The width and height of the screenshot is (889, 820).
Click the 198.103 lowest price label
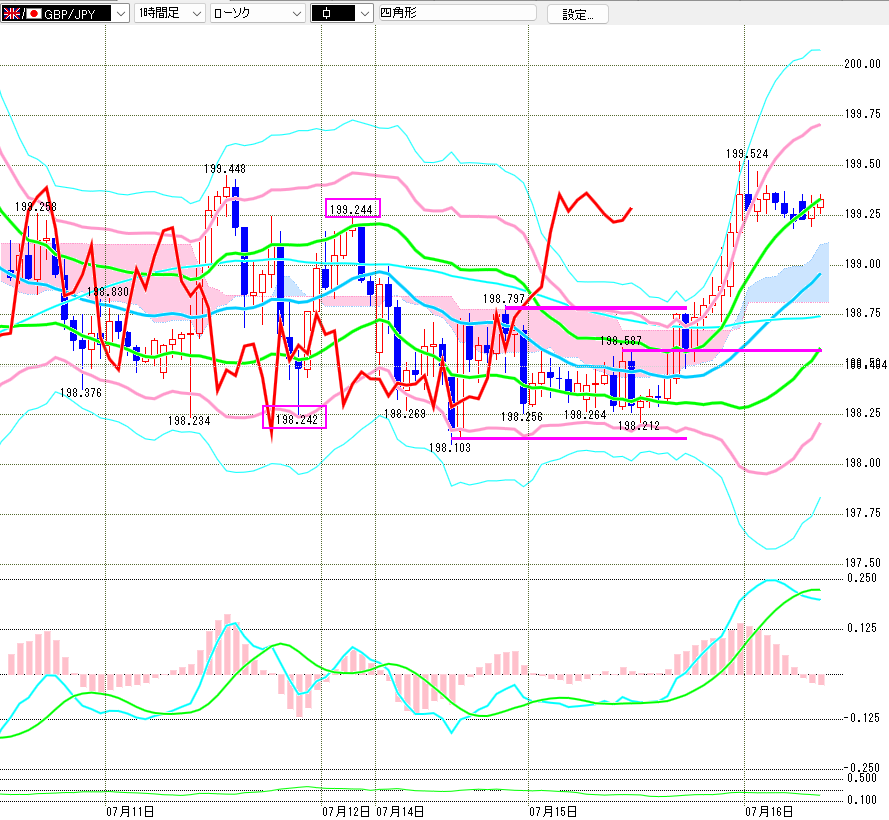450,447
